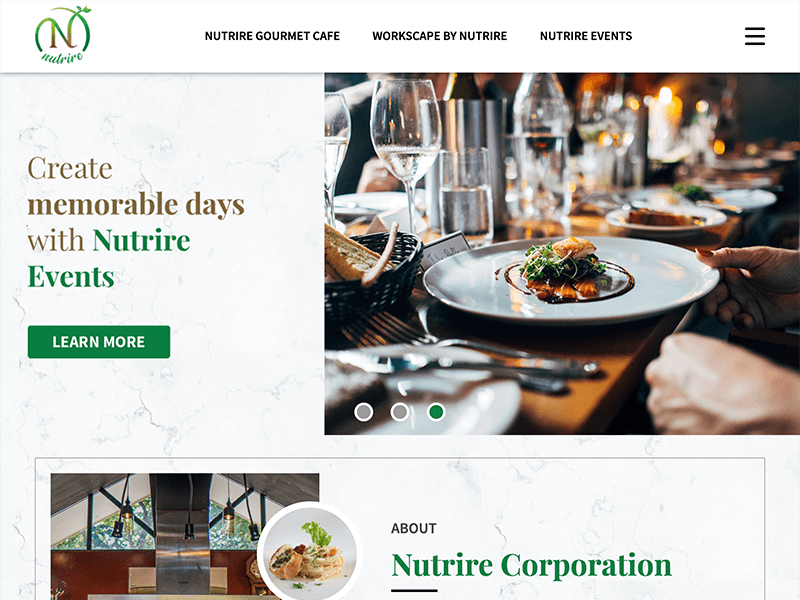800x600 pixels.
Task: Select the third green carousel dot
Action: [436, 412]
